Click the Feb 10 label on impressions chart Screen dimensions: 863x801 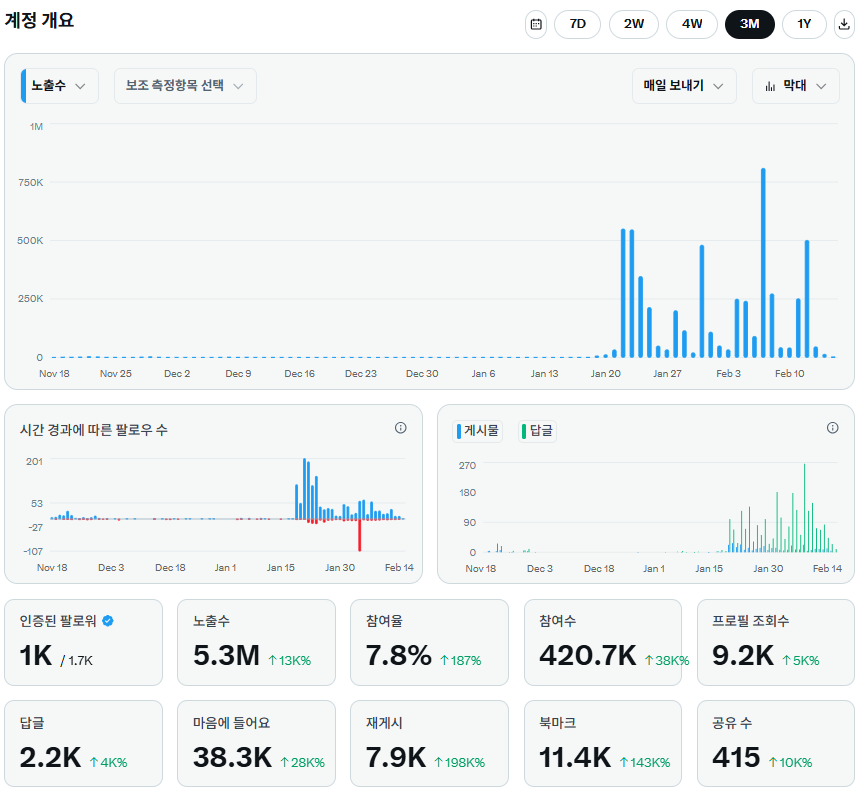coord(789,374)
